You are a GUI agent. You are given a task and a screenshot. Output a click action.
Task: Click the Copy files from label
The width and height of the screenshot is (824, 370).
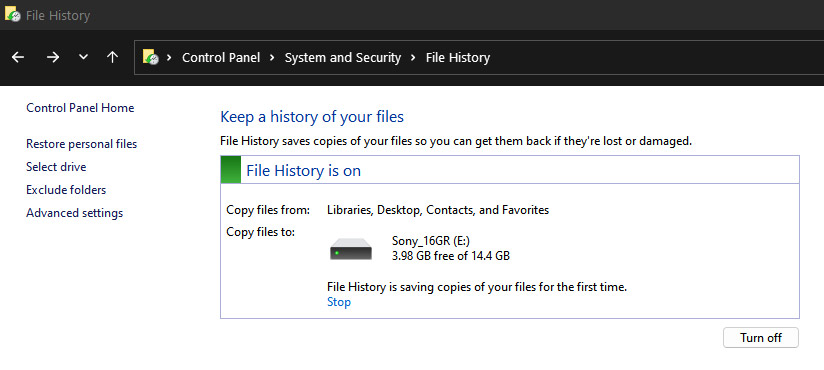268,210
